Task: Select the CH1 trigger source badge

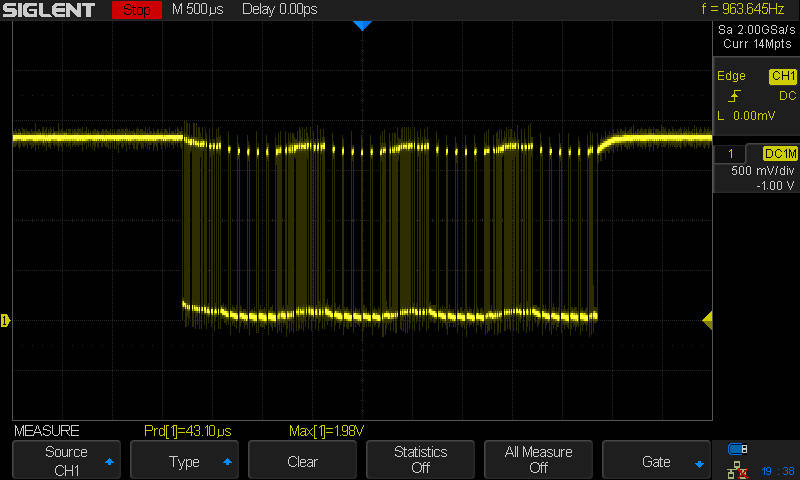Action: tap(783, 76)
